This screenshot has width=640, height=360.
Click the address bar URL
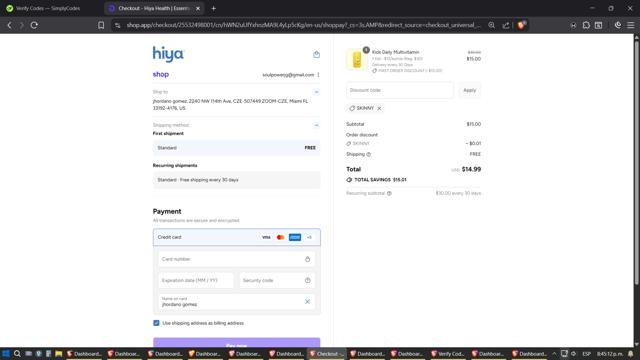pyautogui.click(x=303, y=25)
